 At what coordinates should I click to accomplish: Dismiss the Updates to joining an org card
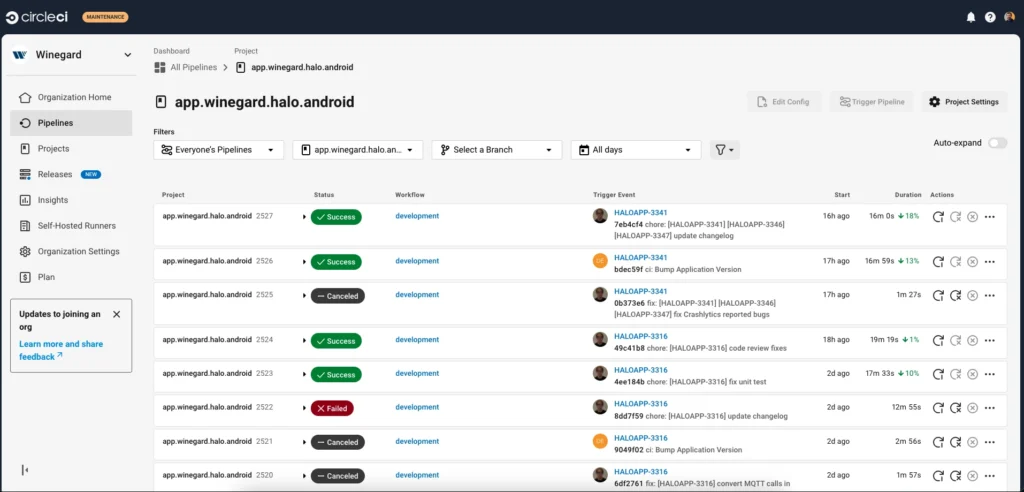(x=116, y=314)
